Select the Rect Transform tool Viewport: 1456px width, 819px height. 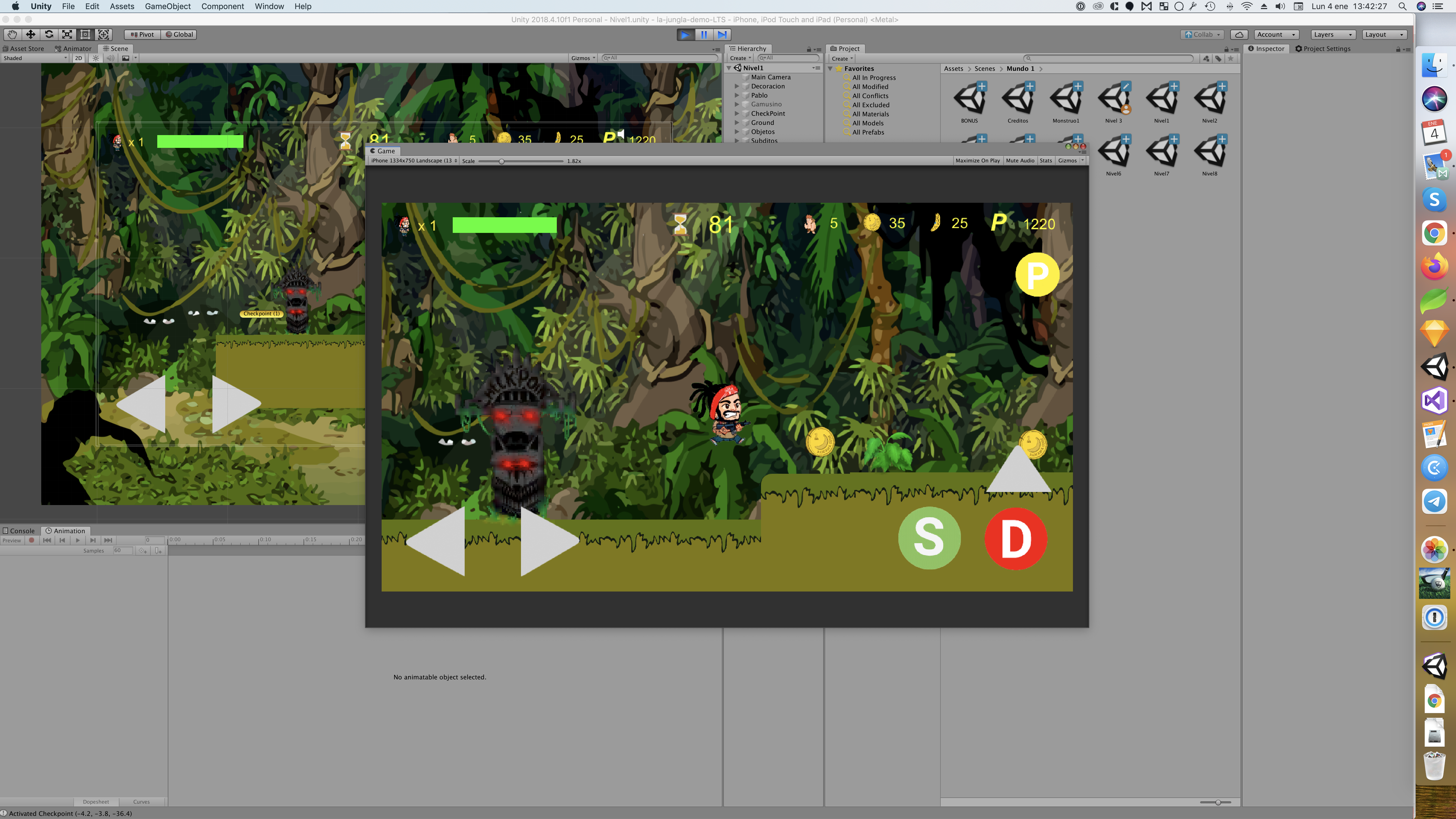(x=85, y=34)
